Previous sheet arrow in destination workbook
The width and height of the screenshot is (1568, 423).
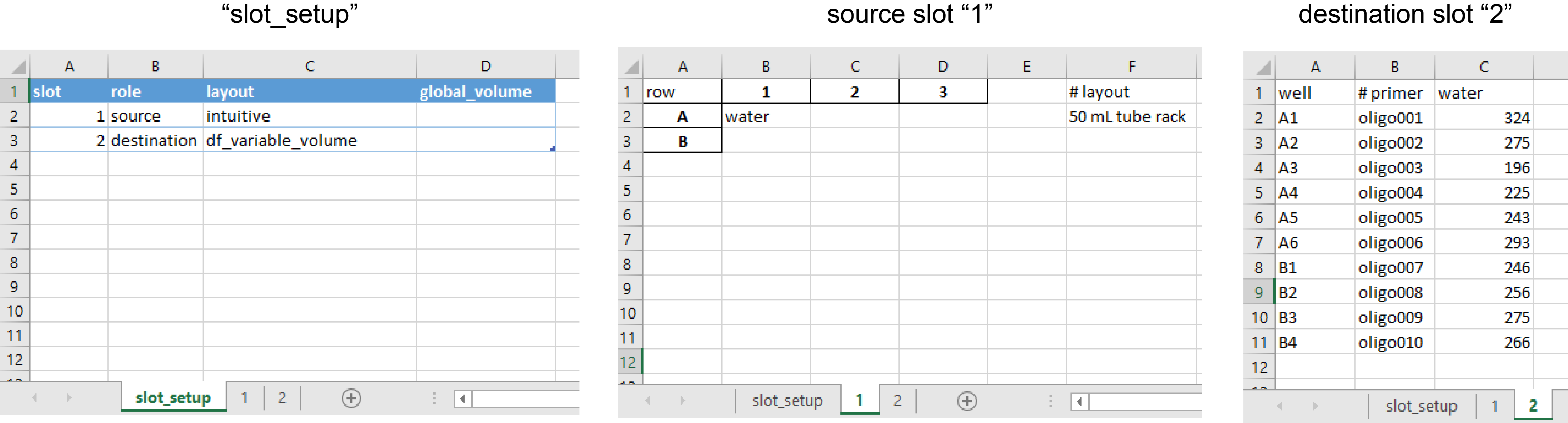1280,406
